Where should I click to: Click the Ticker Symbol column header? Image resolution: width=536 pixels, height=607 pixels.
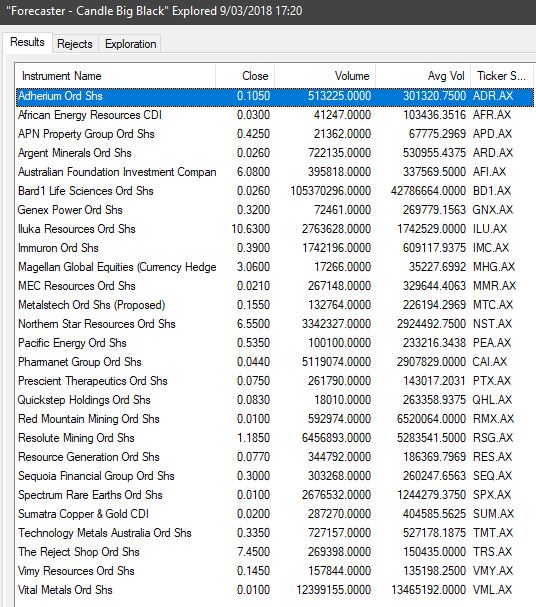502,76
